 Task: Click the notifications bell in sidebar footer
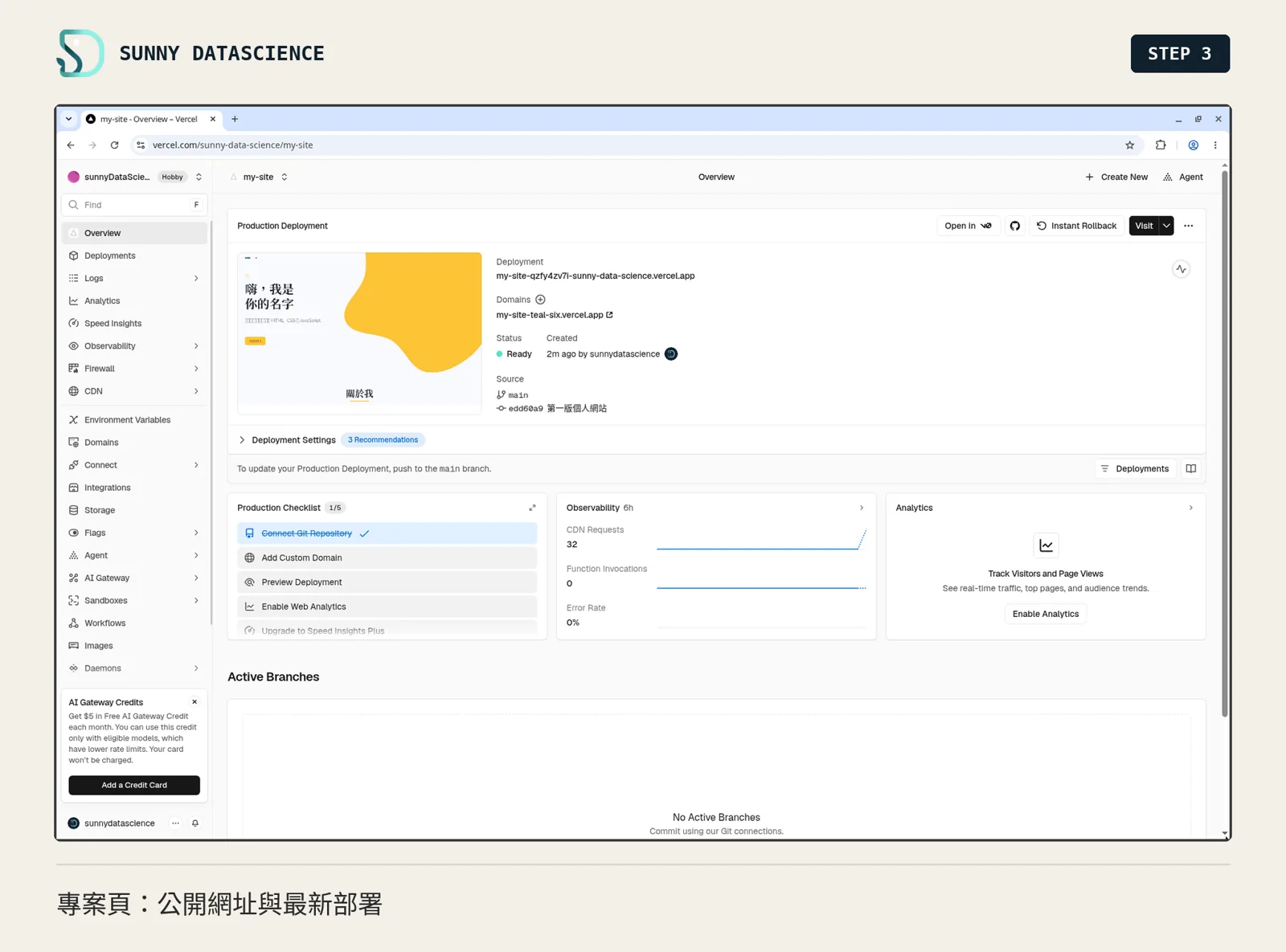pyautogui.click(x=195, y=823)
